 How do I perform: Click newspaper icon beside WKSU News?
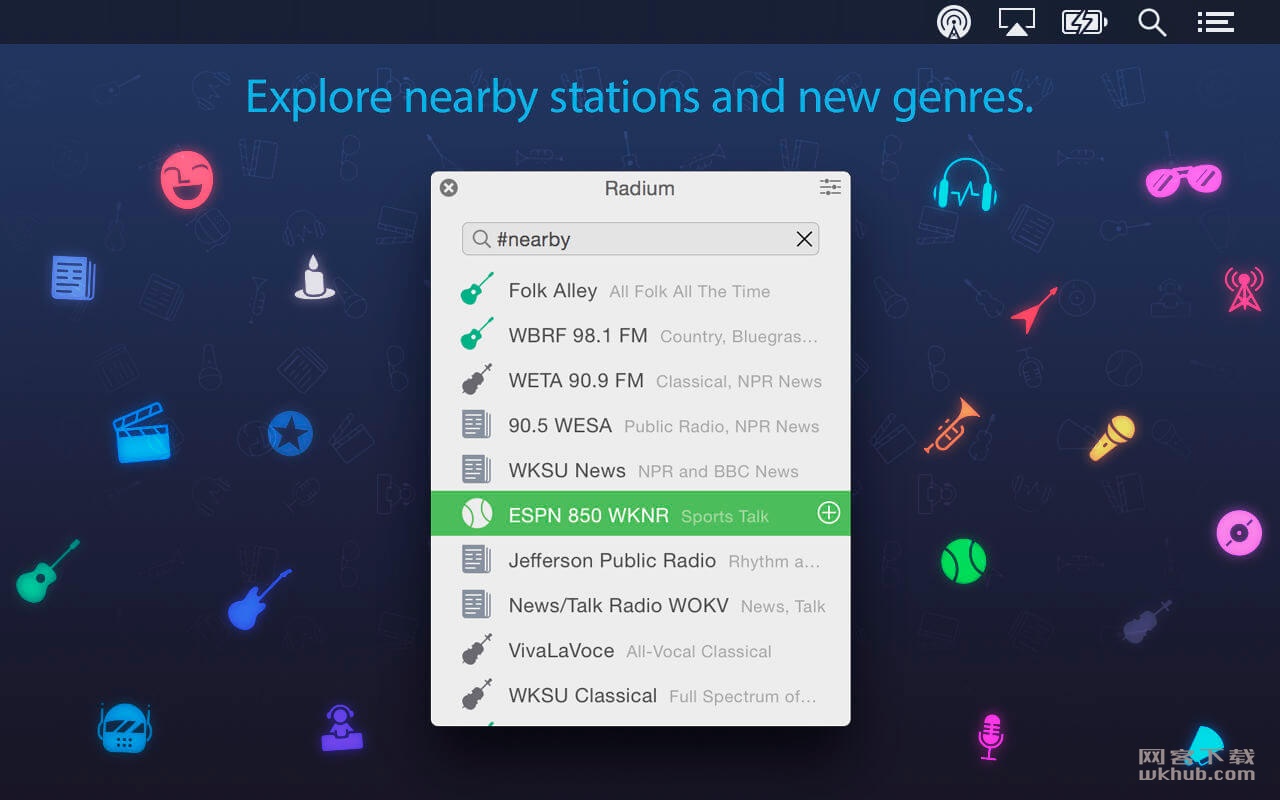[x=476, y=469]
